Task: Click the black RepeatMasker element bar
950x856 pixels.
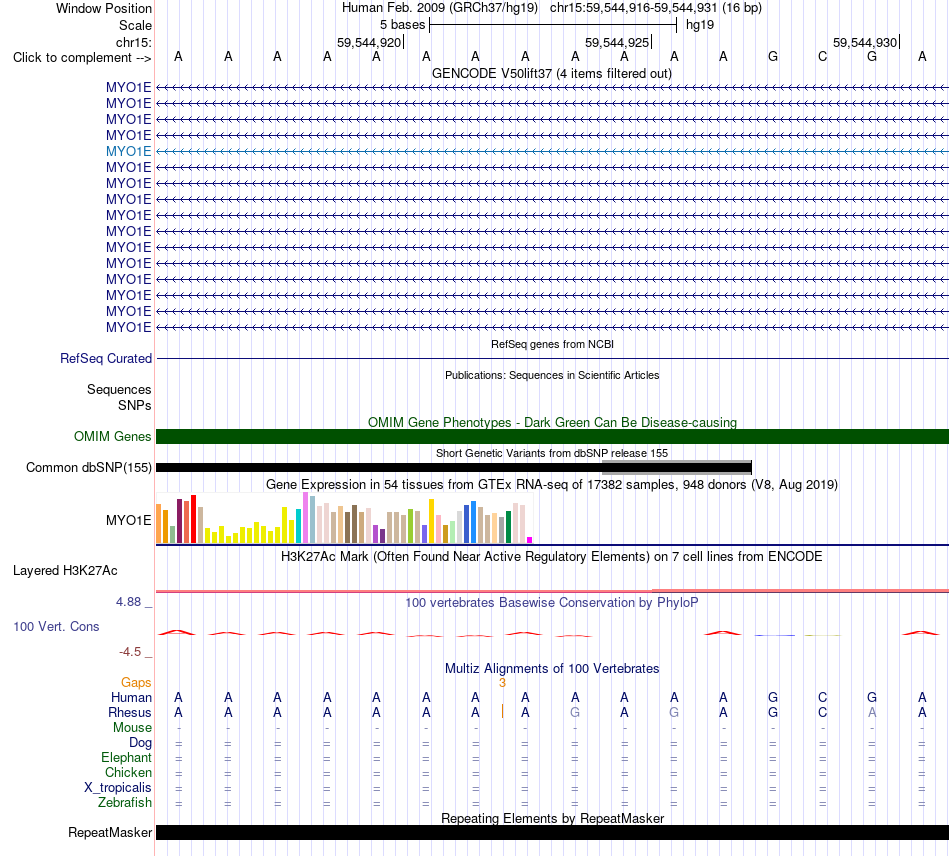Action: pyautogui.click(x=552, y=832)
